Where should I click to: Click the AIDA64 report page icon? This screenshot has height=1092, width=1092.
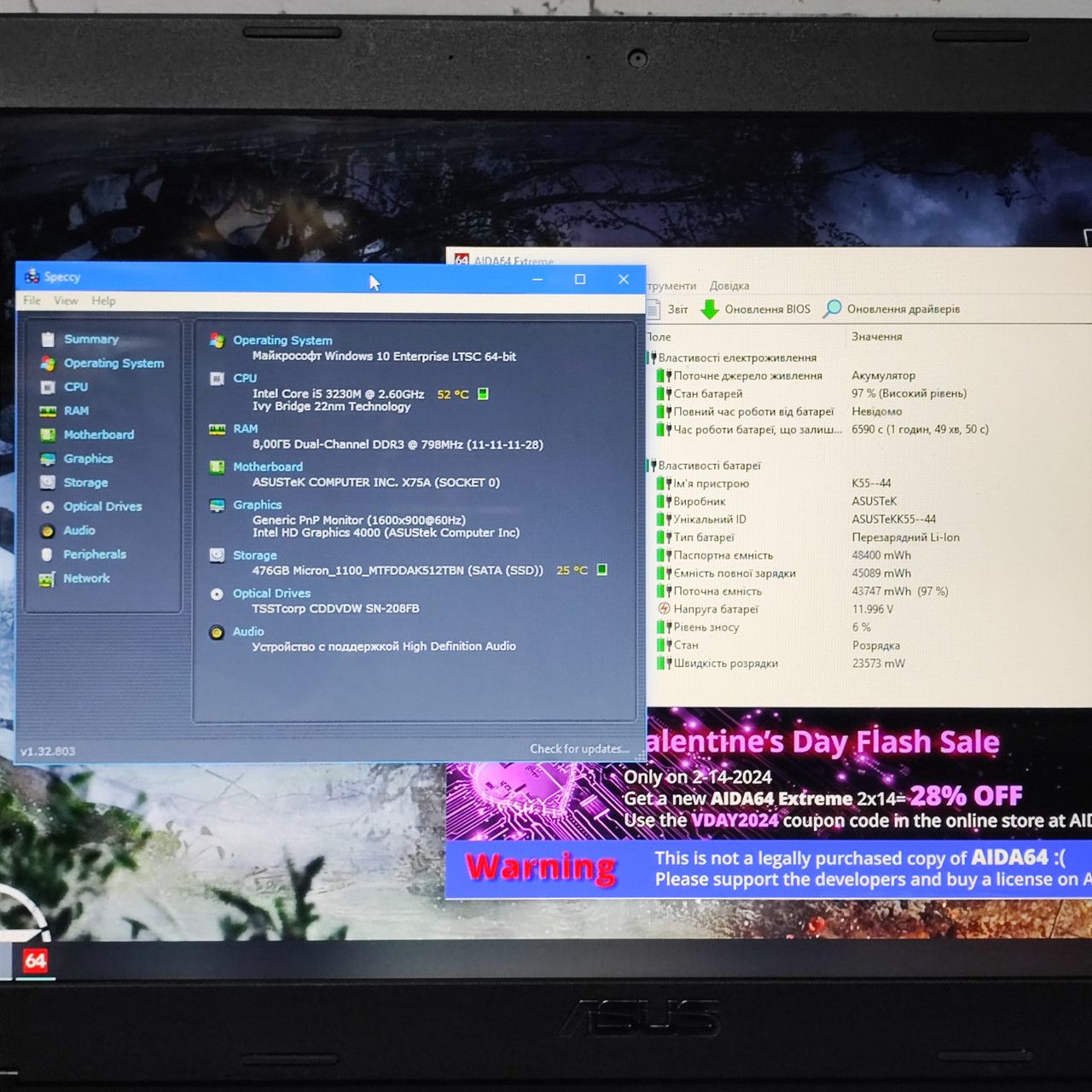[653, 309]
